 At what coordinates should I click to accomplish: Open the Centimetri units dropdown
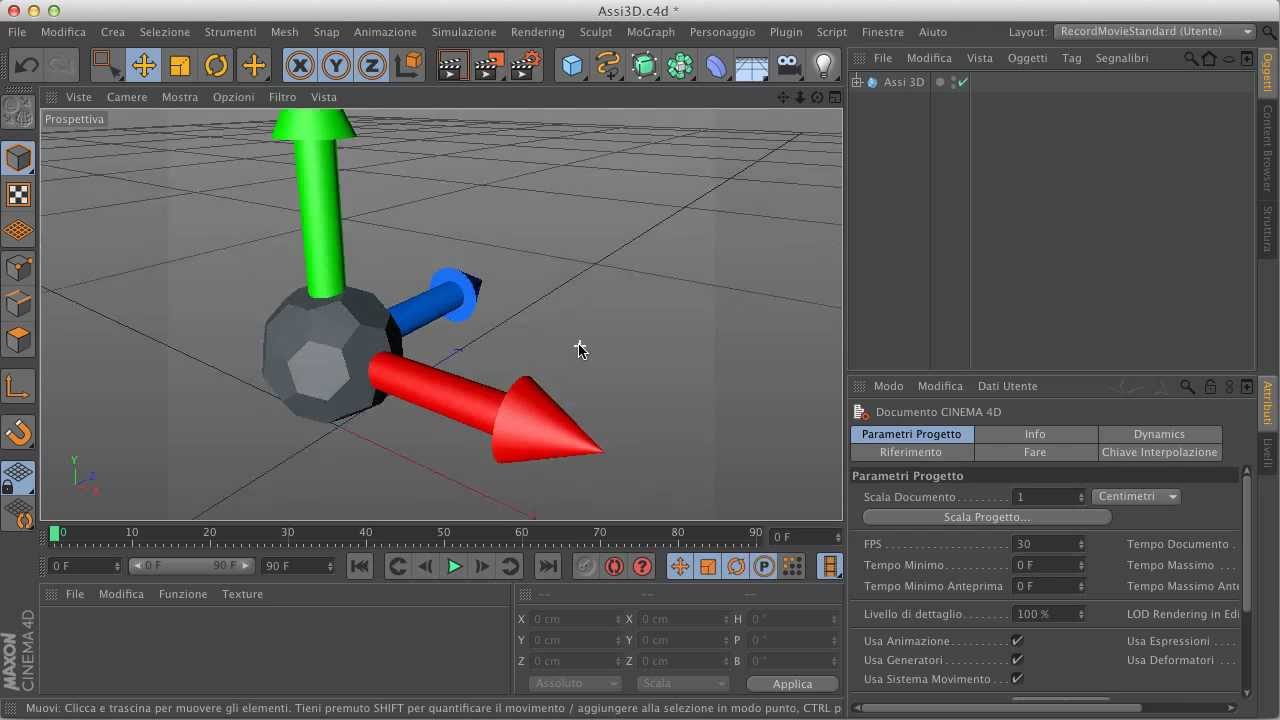coord(1137,496)
